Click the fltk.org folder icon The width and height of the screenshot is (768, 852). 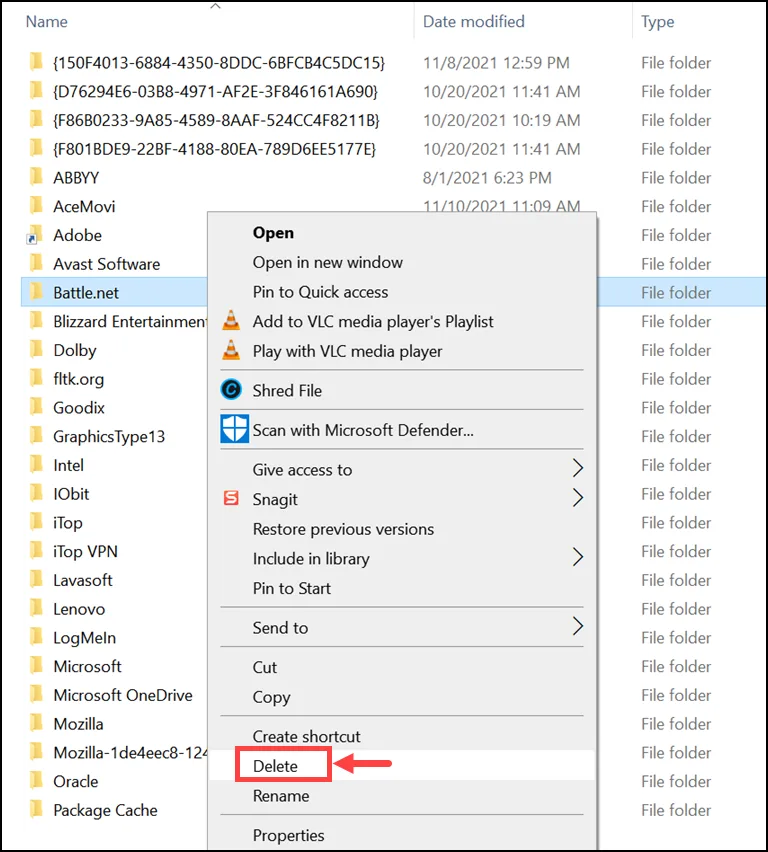coord(36,378)
